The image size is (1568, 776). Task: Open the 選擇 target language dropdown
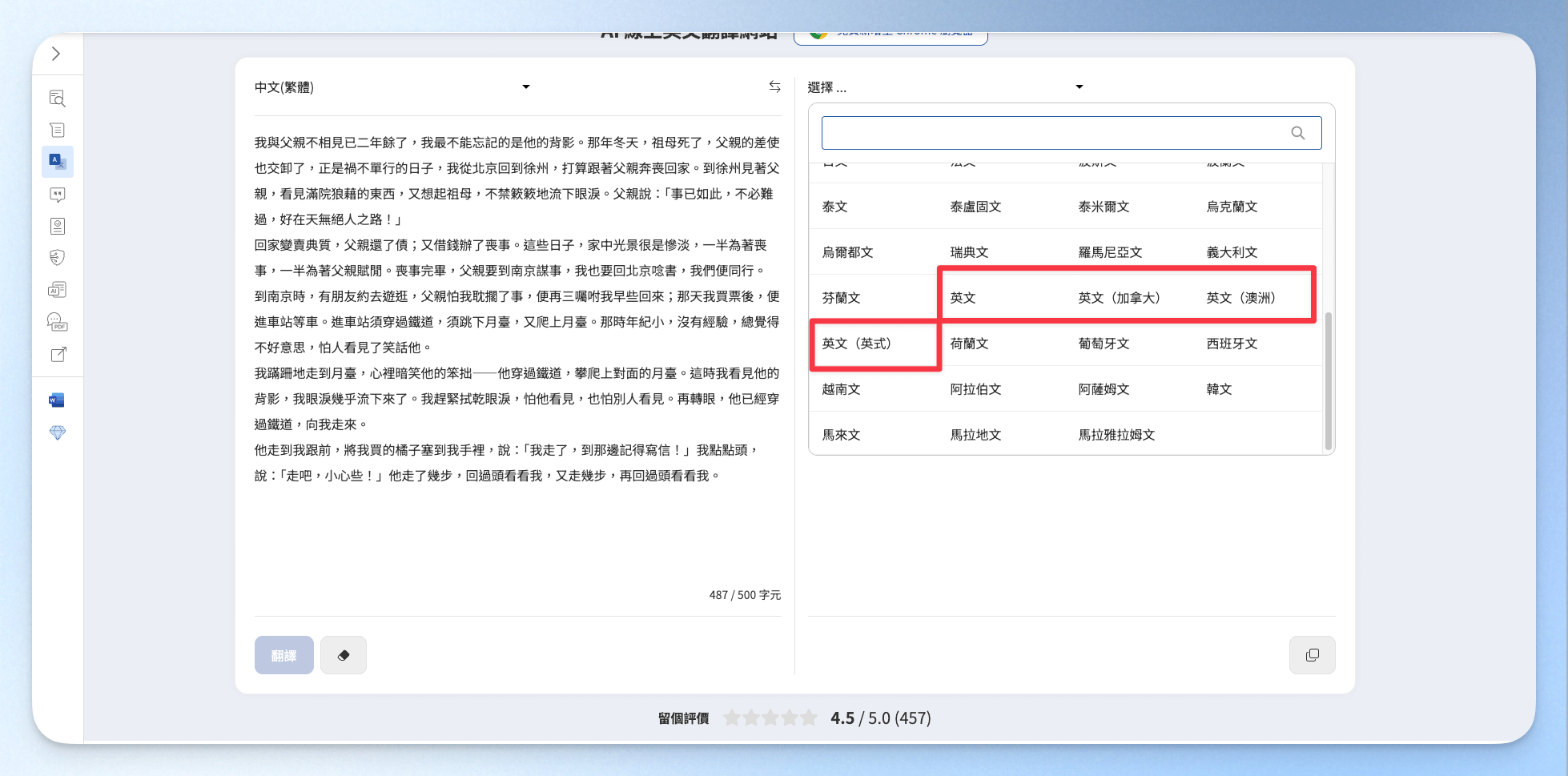click(x=945, y=87)
